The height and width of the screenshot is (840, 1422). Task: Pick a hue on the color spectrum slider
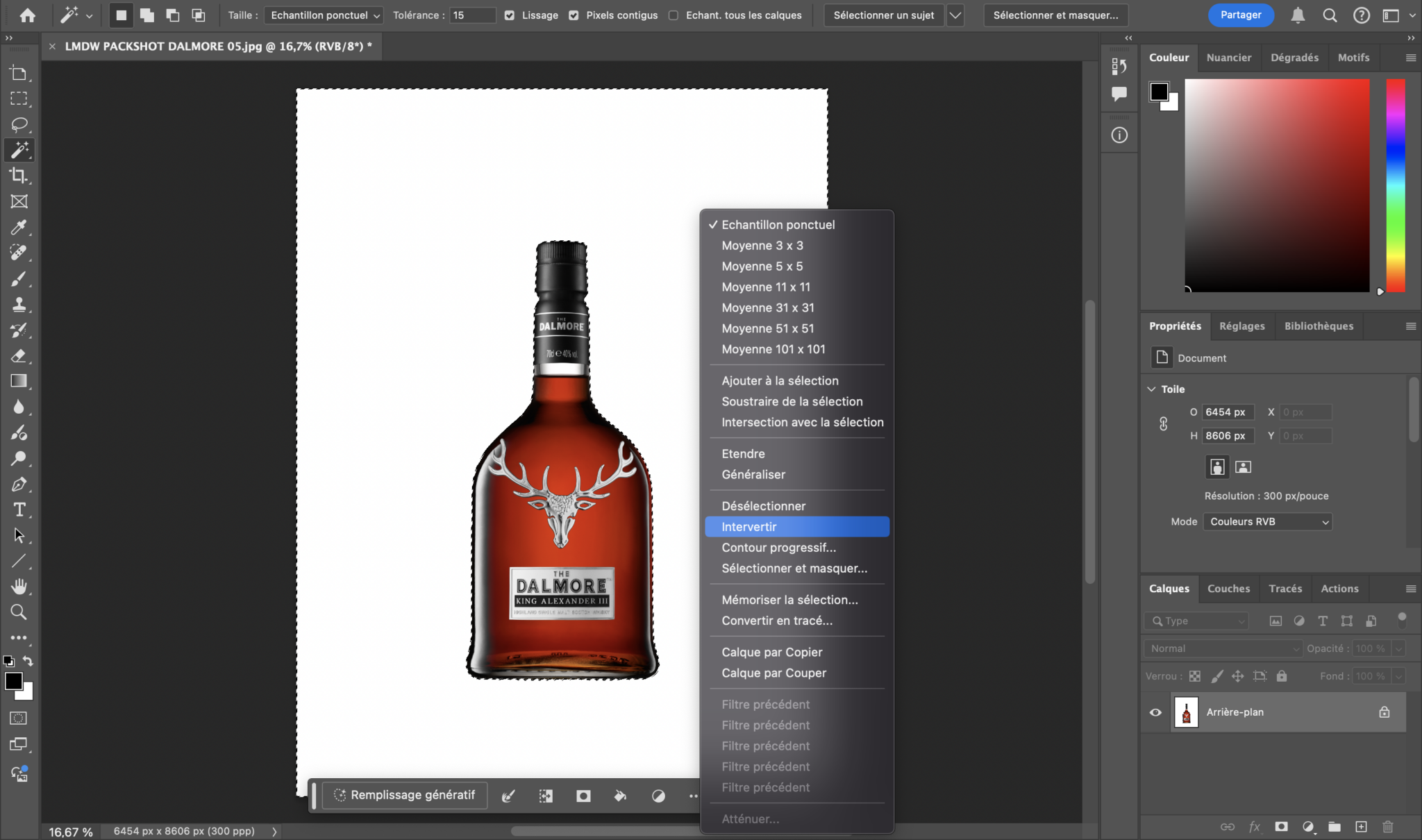tap(1396, 185)
